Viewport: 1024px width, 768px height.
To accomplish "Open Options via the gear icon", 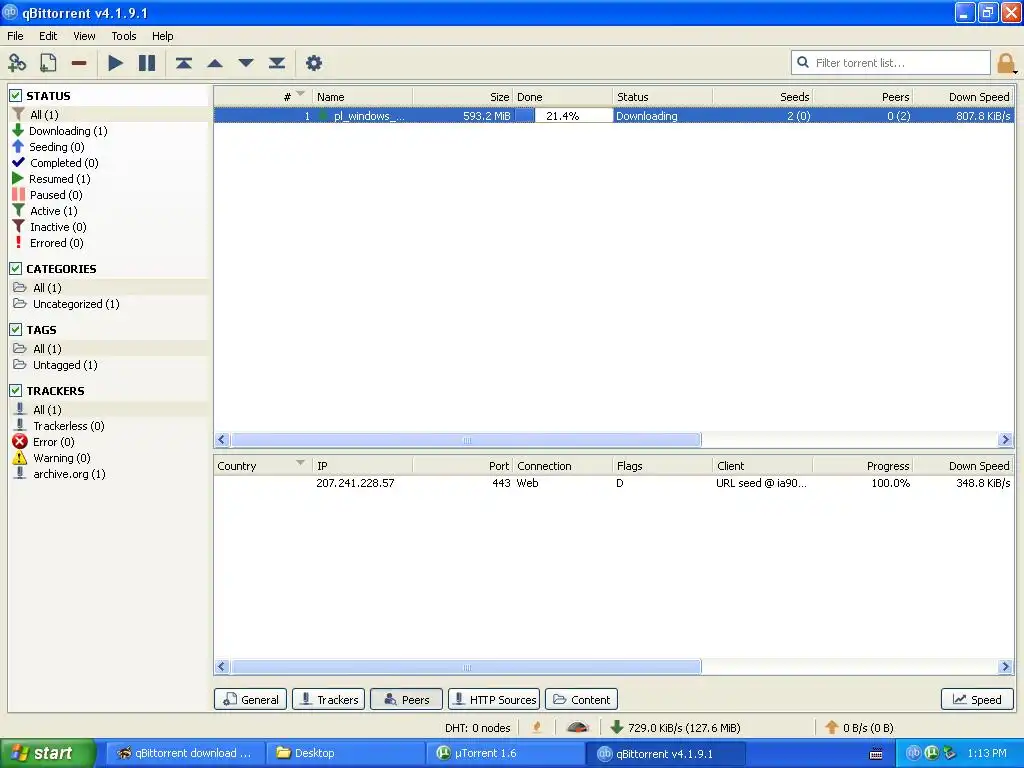I will [314, 63].
